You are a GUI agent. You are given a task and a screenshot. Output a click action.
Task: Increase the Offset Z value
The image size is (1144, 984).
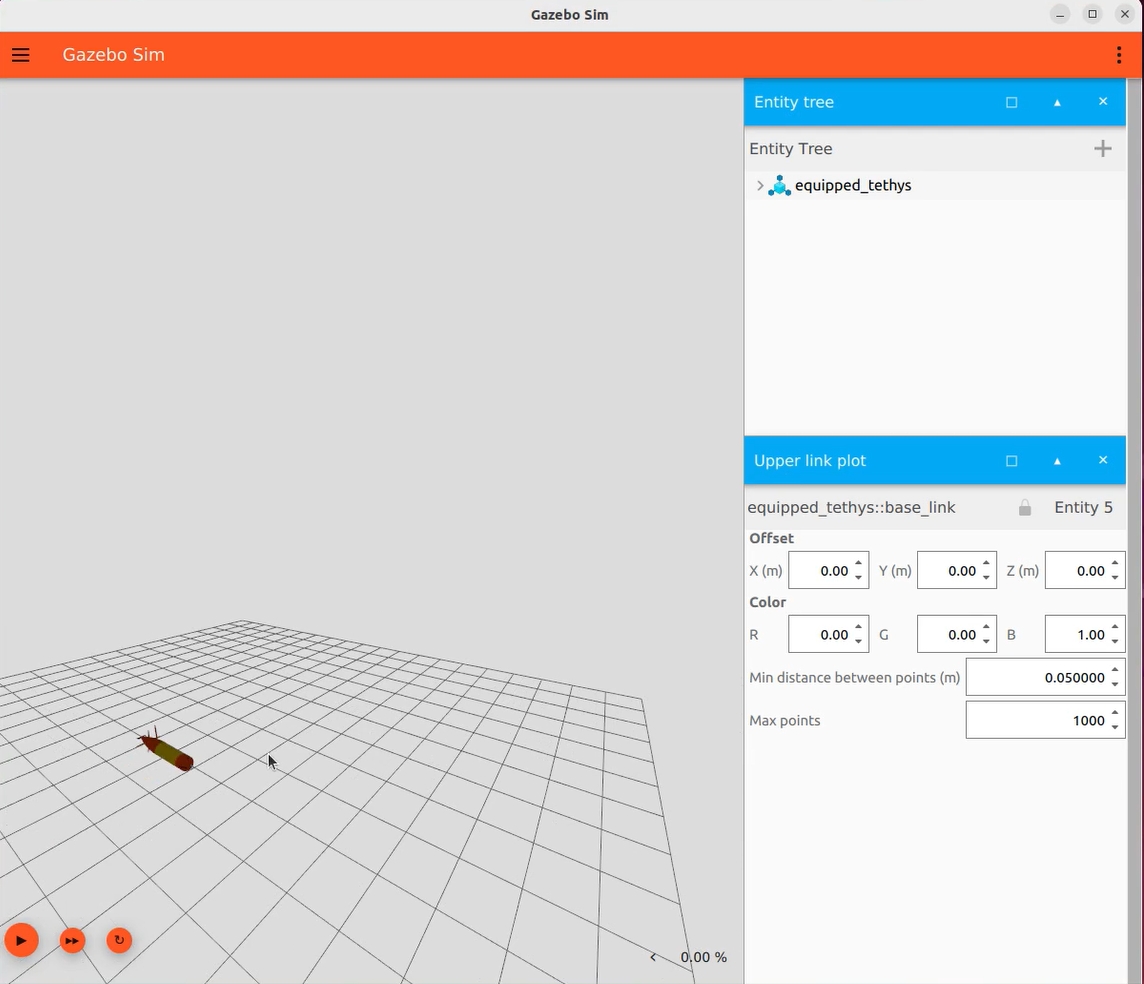(x=1115, y=563)
